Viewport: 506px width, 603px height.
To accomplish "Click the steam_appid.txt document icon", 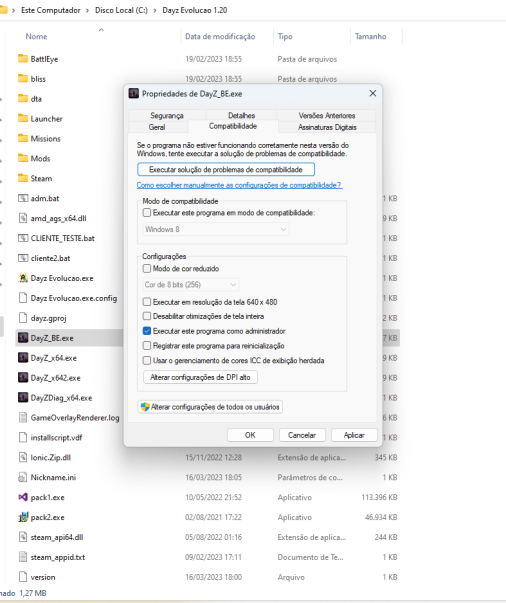I will click(x=23, y=557).
